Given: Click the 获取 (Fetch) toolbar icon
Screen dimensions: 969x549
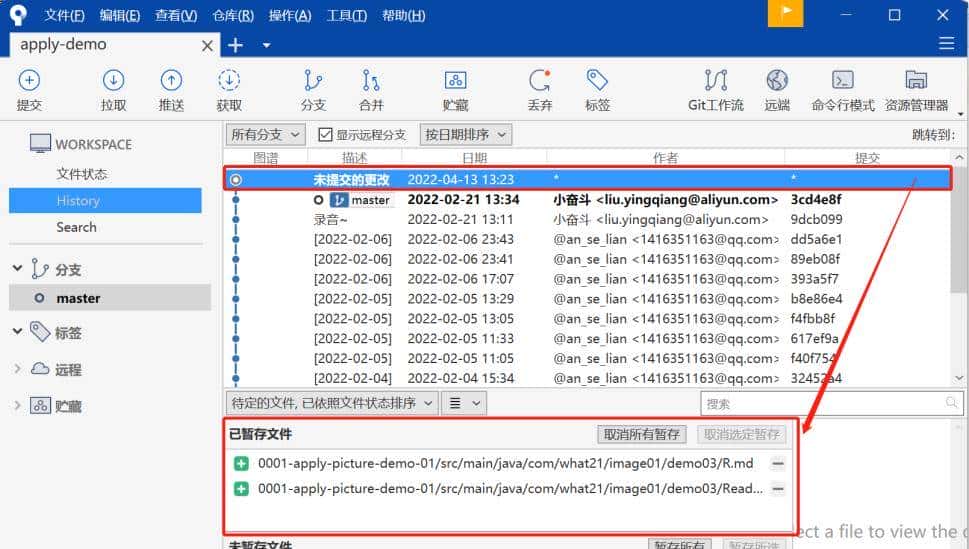Looking at the screenshot, I should click(229, 80).
